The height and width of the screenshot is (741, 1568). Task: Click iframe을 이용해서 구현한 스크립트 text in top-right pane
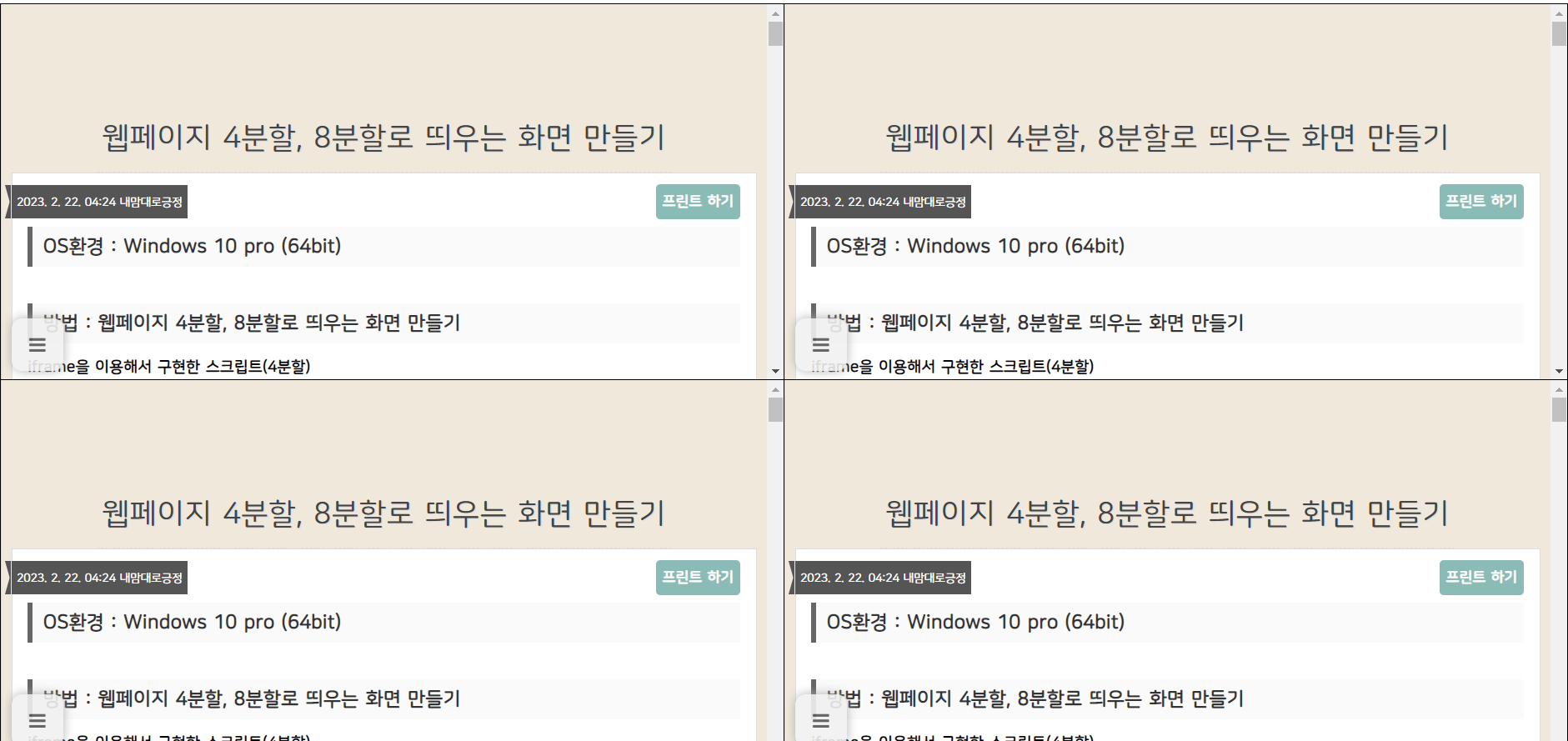tap(953, 367)
